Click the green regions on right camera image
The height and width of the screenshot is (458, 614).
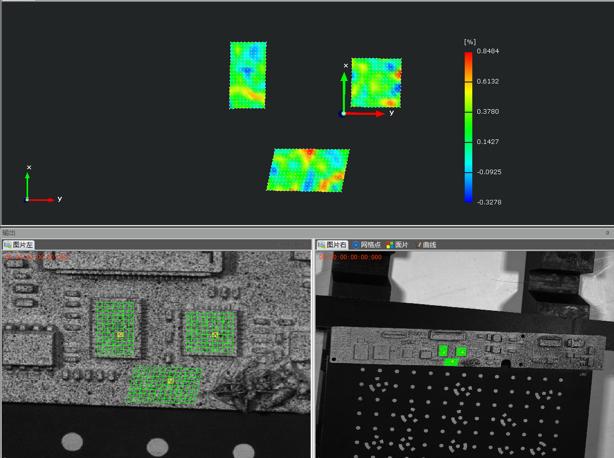[452, 352]
